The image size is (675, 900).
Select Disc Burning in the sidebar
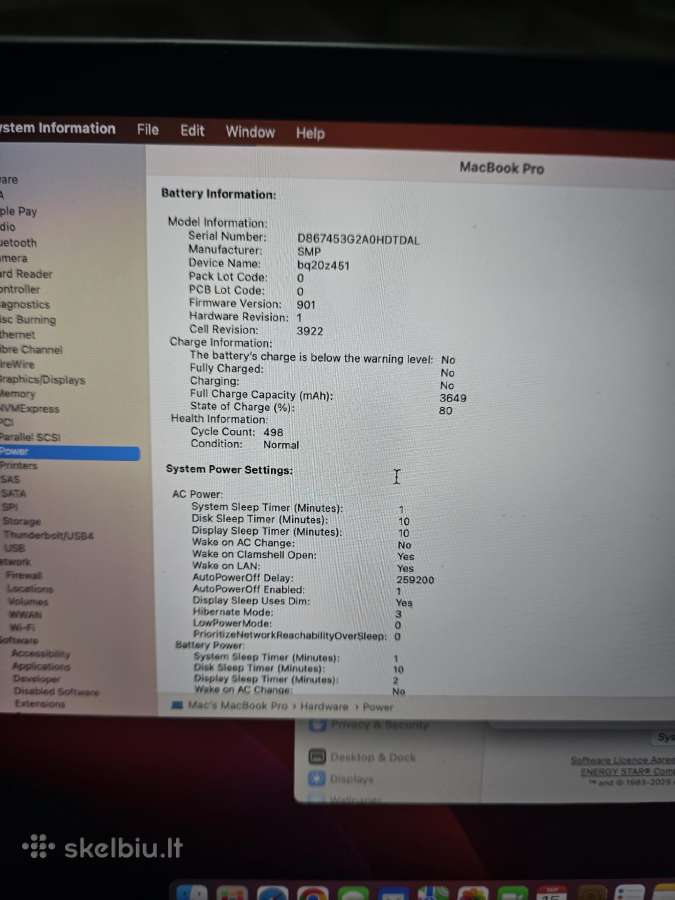point(28,319)
